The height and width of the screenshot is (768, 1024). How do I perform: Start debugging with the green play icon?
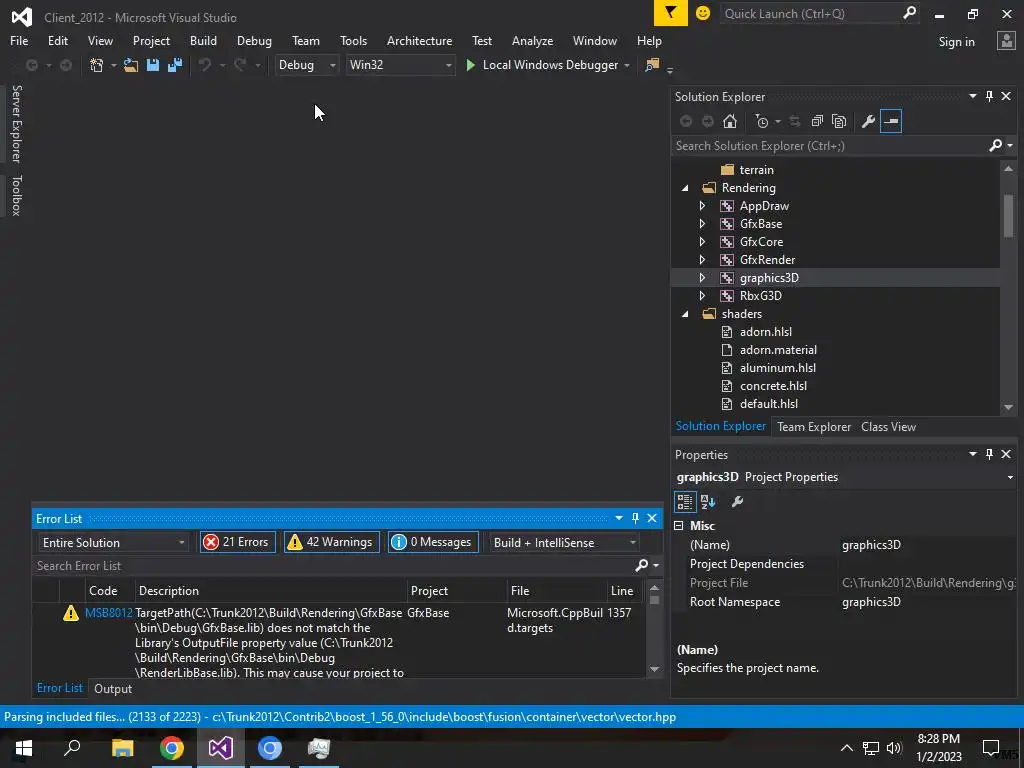point(470,65)
